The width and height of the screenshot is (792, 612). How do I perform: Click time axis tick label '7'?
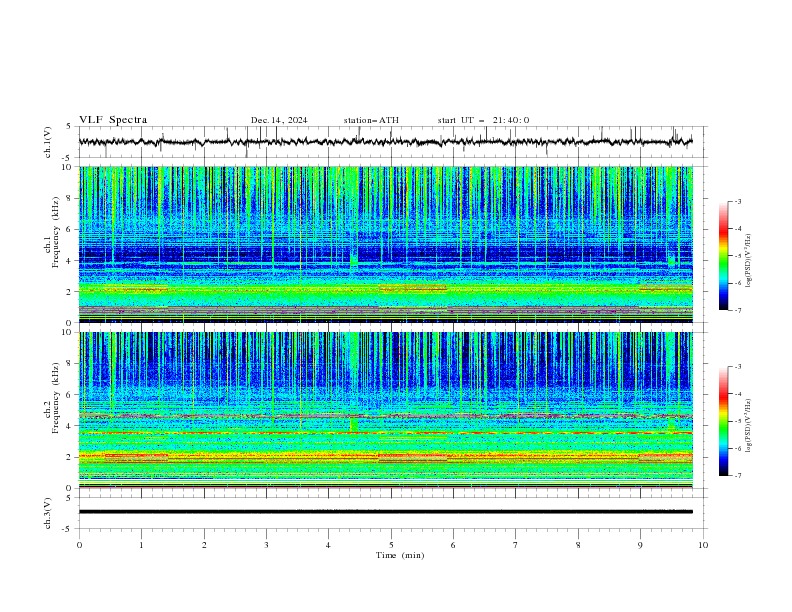click(516, 545)
